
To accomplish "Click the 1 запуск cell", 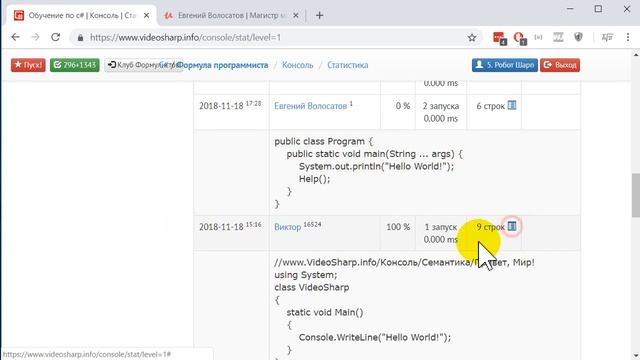I will coord(441,233).
